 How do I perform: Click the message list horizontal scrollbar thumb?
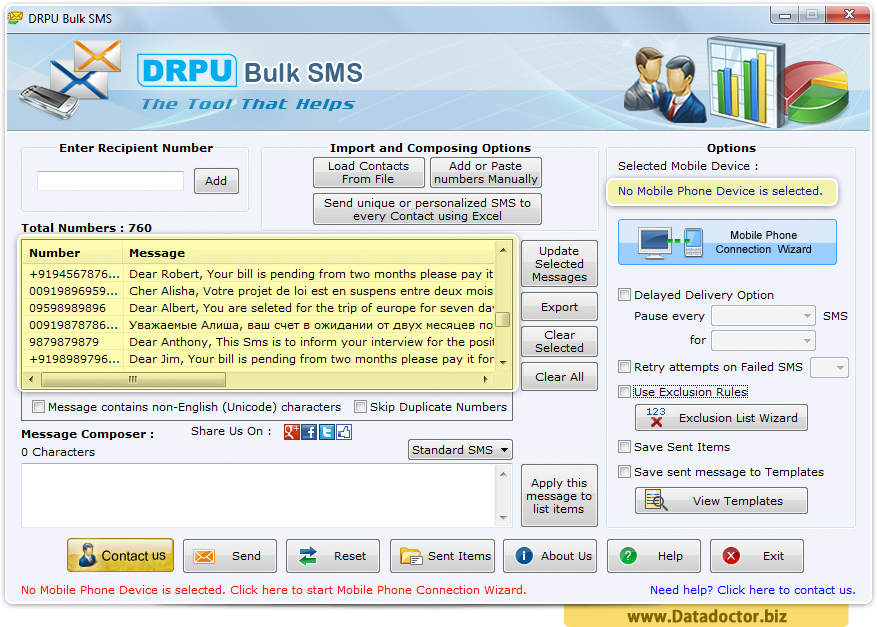tap(133, 379)
